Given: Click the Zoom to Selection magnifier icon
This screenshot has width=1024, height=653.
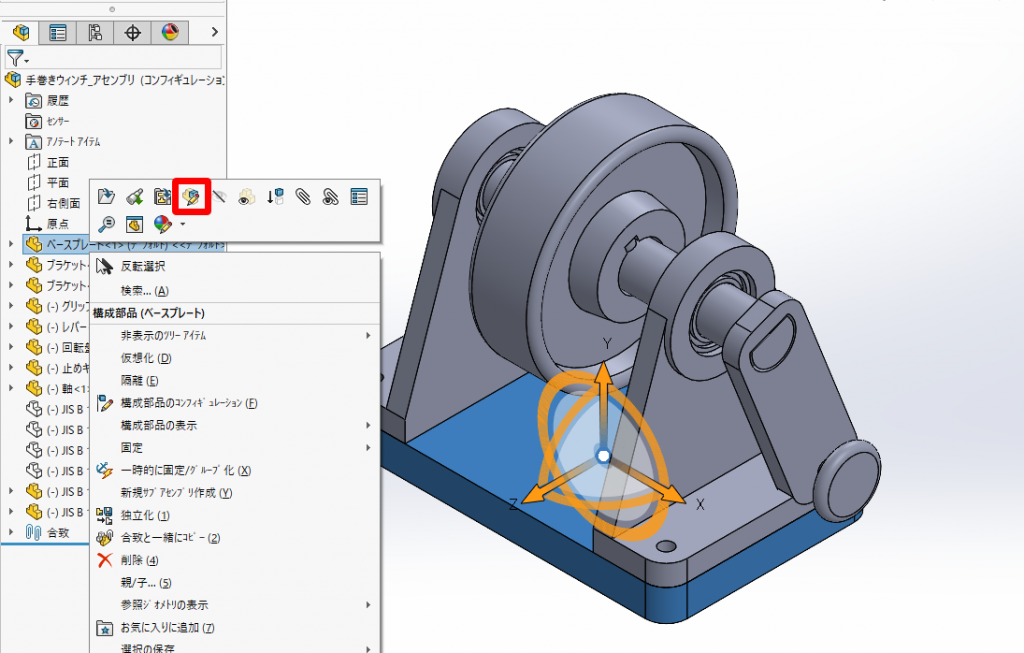Looking at the screenshot, I should pyautogui.click(x=106, y=225).
